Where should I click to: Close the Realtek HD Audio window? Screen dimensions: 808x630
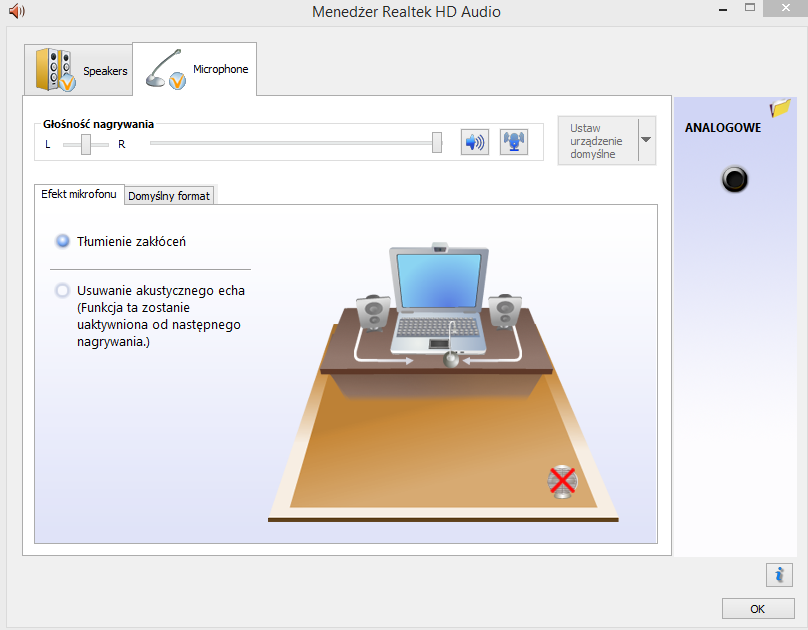(x=785, y=8)
